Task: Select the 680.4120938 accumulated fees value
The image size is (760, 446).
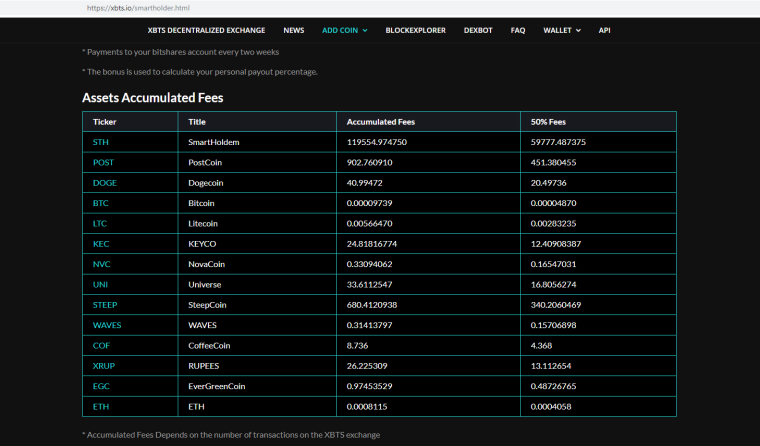Action: pyautogui.click(x=372, y=305)
